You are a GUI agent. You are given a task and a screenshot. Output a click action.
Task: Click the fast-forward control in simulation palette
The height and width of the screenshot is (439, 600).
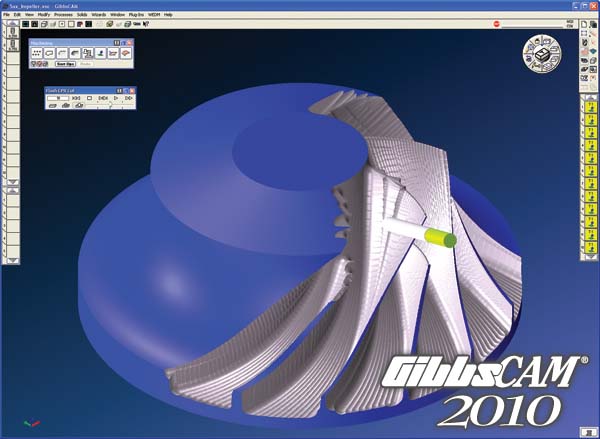pos(129,98)
